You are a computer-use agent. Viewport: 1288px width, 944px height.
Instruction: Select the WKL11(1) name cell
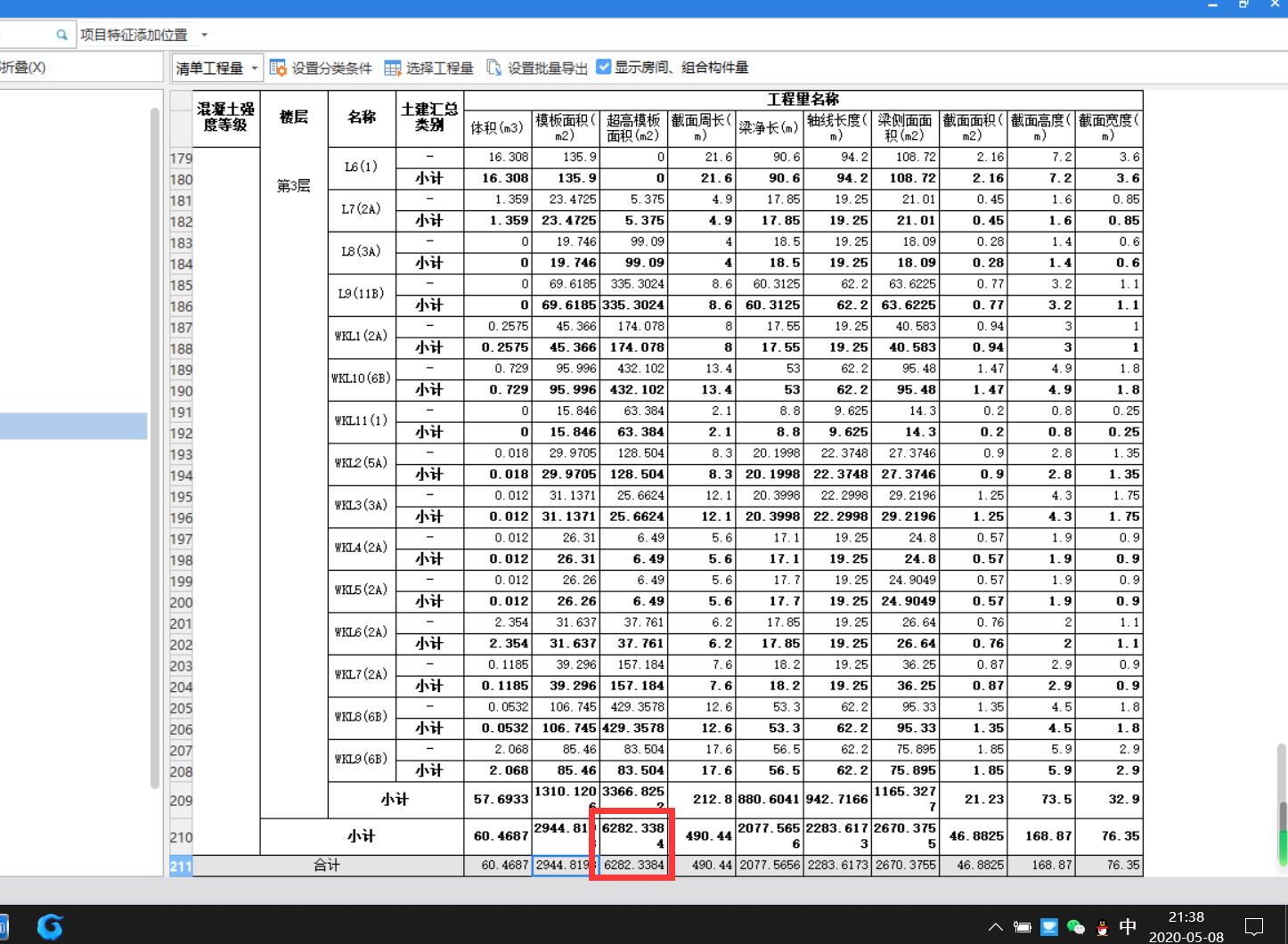pos(362,421)
